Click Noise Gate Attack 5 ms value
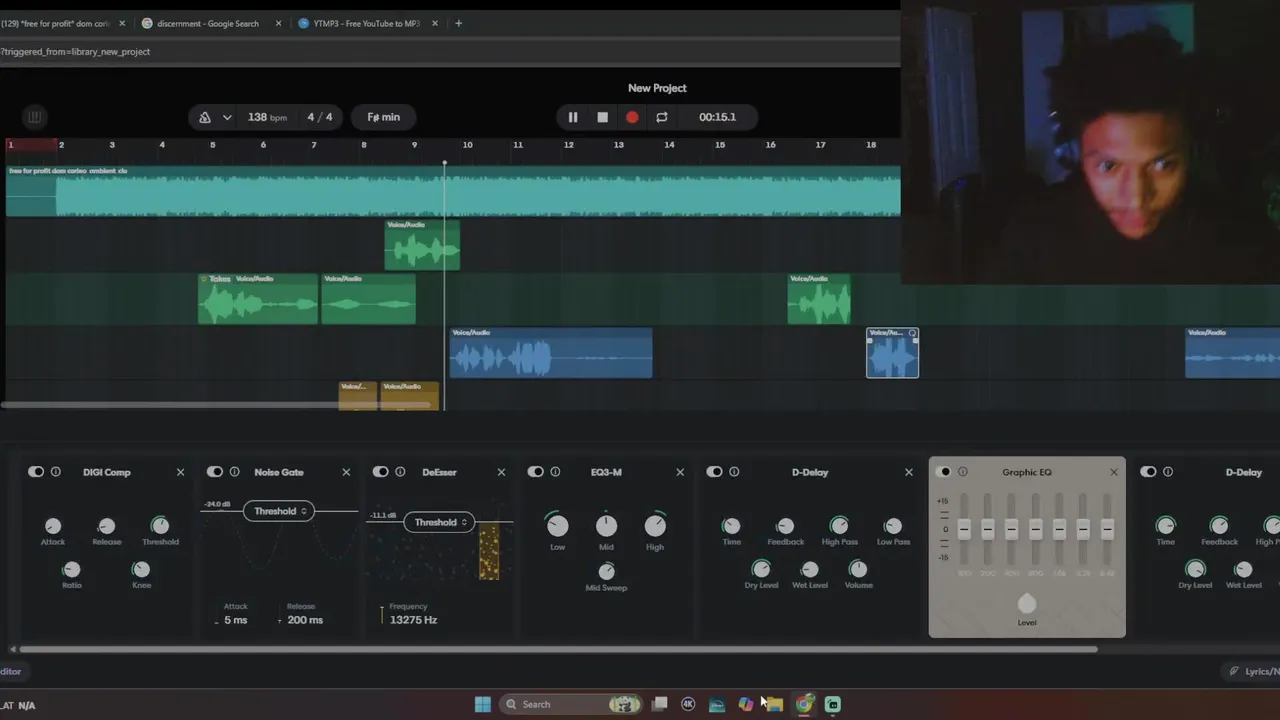 tap(235, 620)
